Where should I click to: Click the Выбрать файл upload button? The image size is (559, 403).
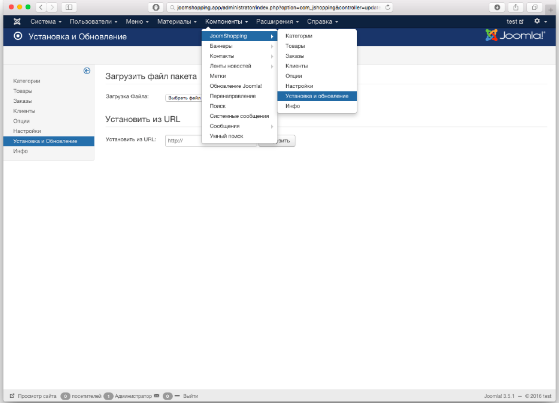pyautogui.click(x=184, y=98)
